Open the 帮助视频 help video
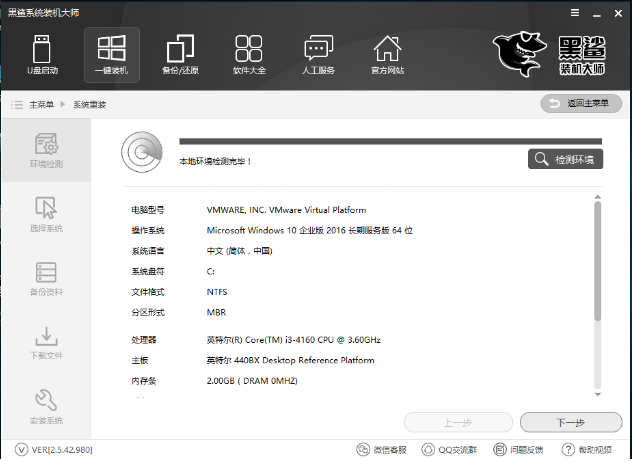This screenshot has height=462, width=632. pyautogui.click(x=587, y=450)
